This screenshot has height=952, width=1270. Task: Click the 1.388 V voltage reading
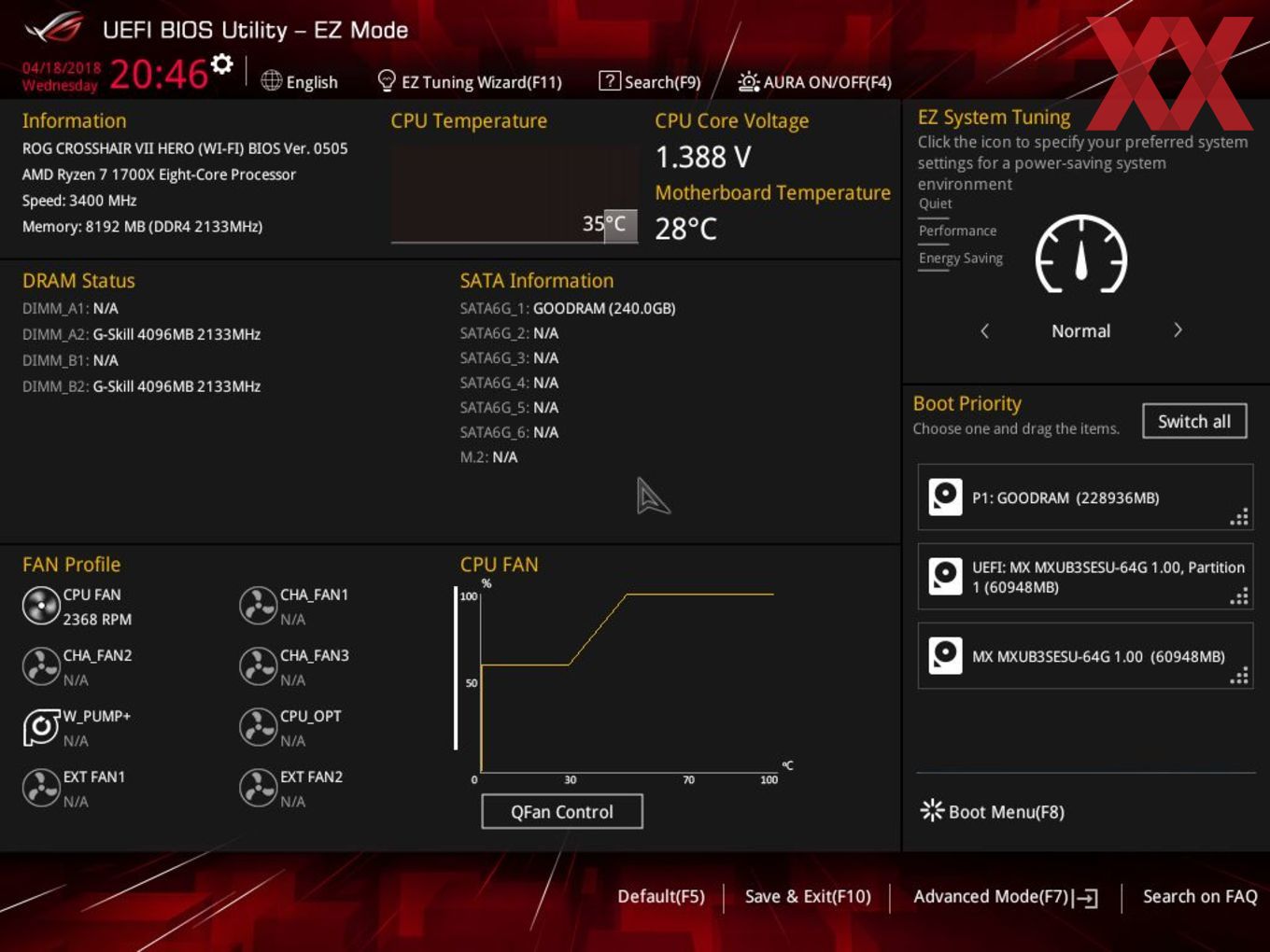[x=703, y=157]
